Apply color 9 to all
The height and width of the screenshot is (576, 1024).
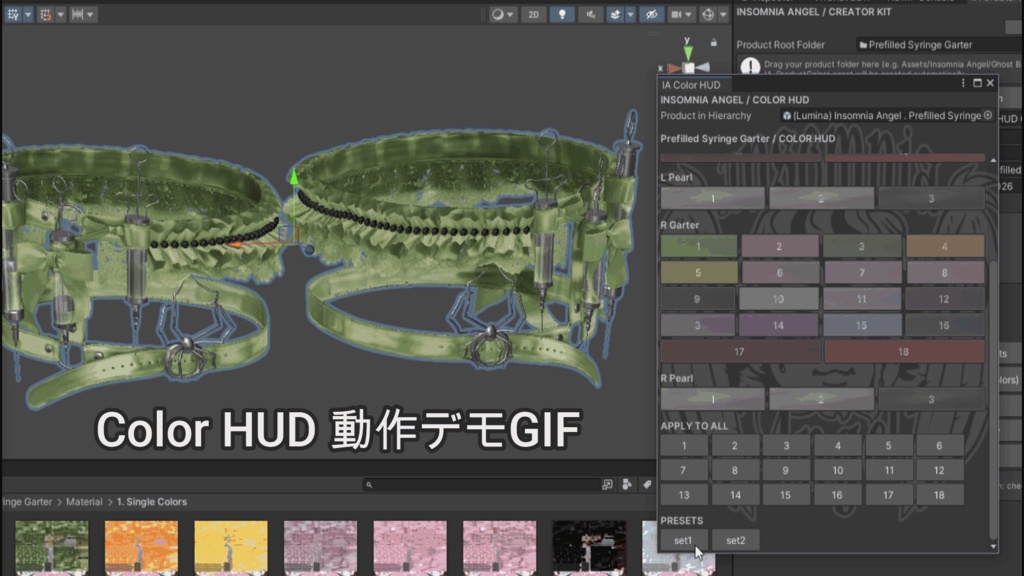[786, 470]
